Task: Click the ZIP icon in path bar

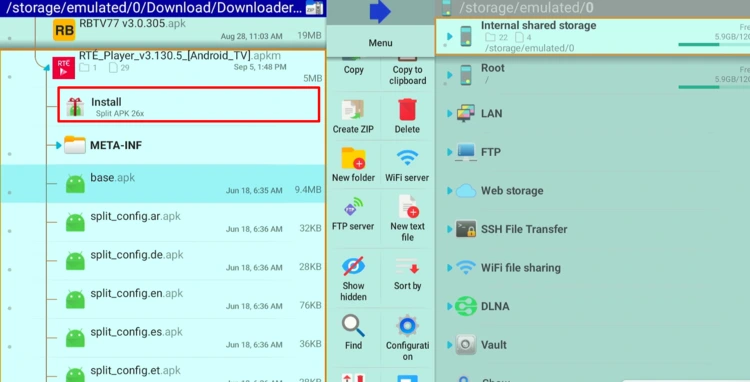Action: click(314, 8)
